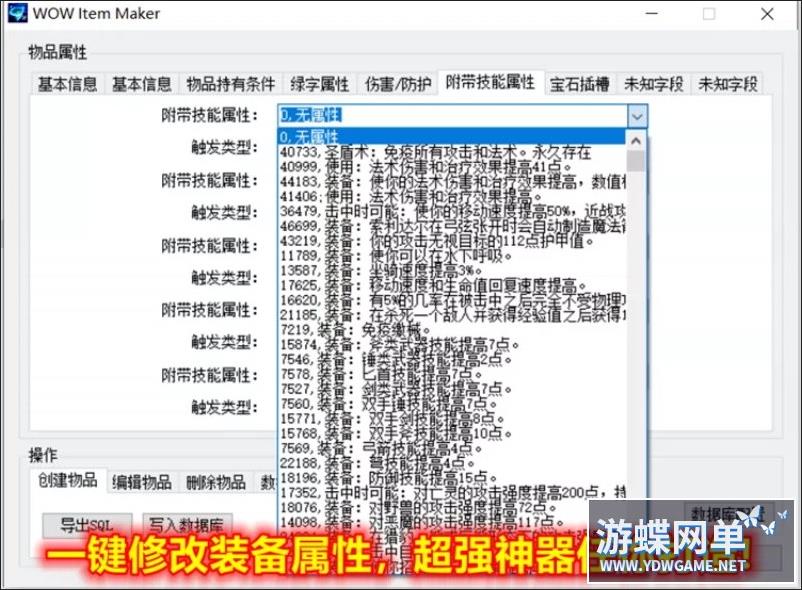The height and width of the screenshot is (590, 802).
Task: Switch to the 编辑物品 operation tab
Action: coord(141,482)
